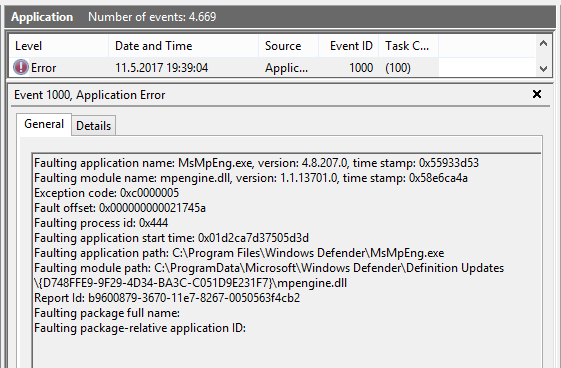Click the 'Faulting process id: 0x444' line
The height and width of the screenshot is (368, 561).
pyautogui.click(x=101, y=223)
